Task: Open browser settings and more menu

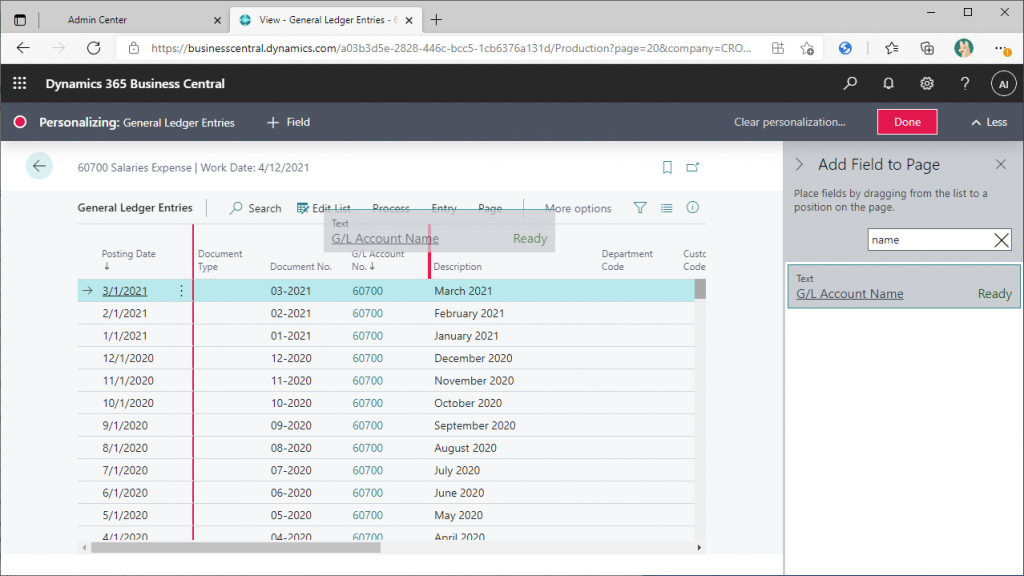Action: [x=1001, y=48]
